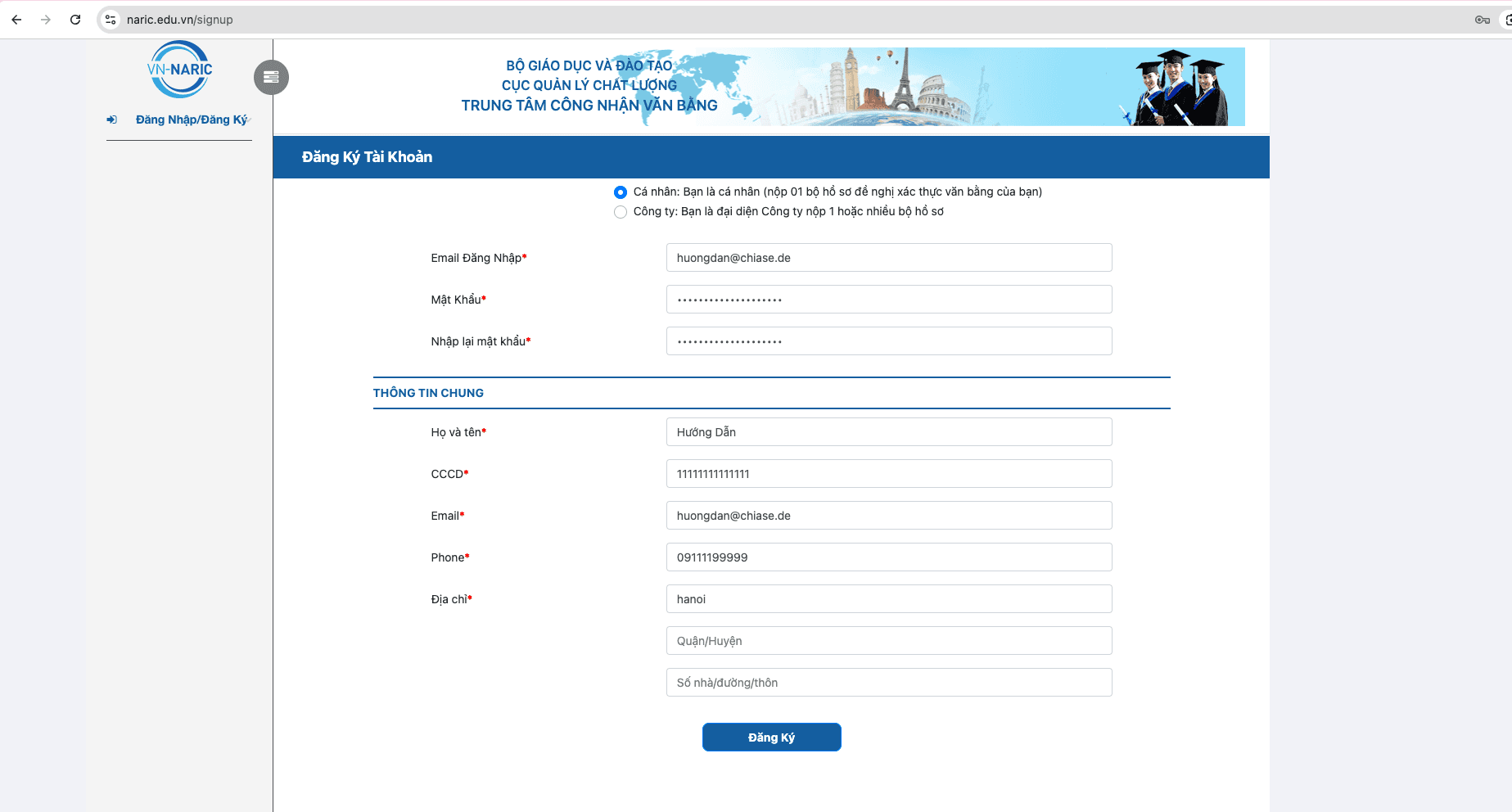
Task: Click the Họ và tên field
Action: (x=888, y=432)
